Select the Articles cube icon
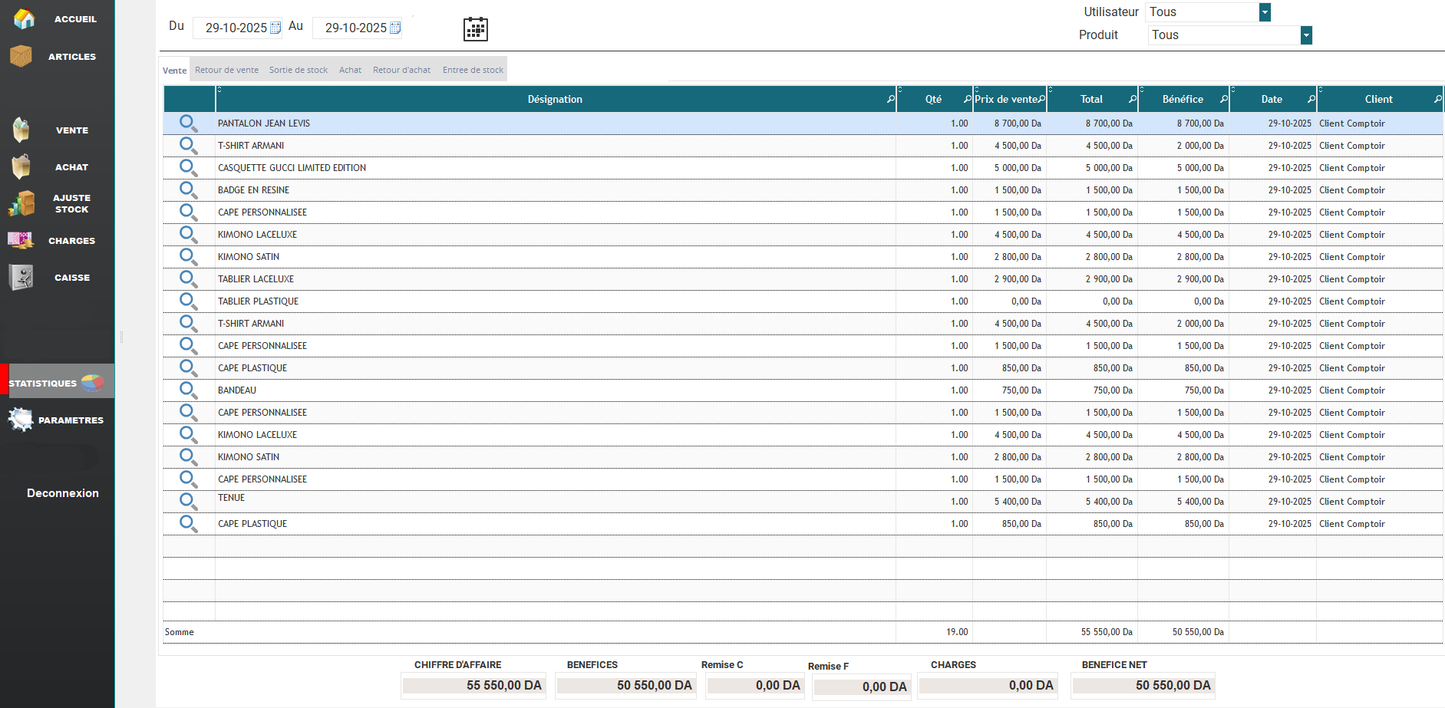Screen dimensions: 1445x708 (23, 56)
